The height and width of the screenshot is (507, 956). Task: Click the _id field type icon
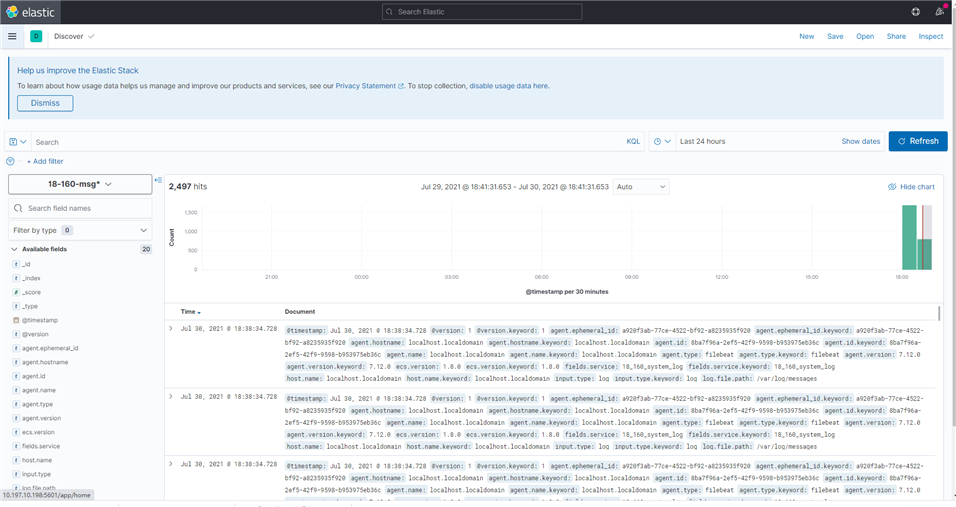pos(16,264)
